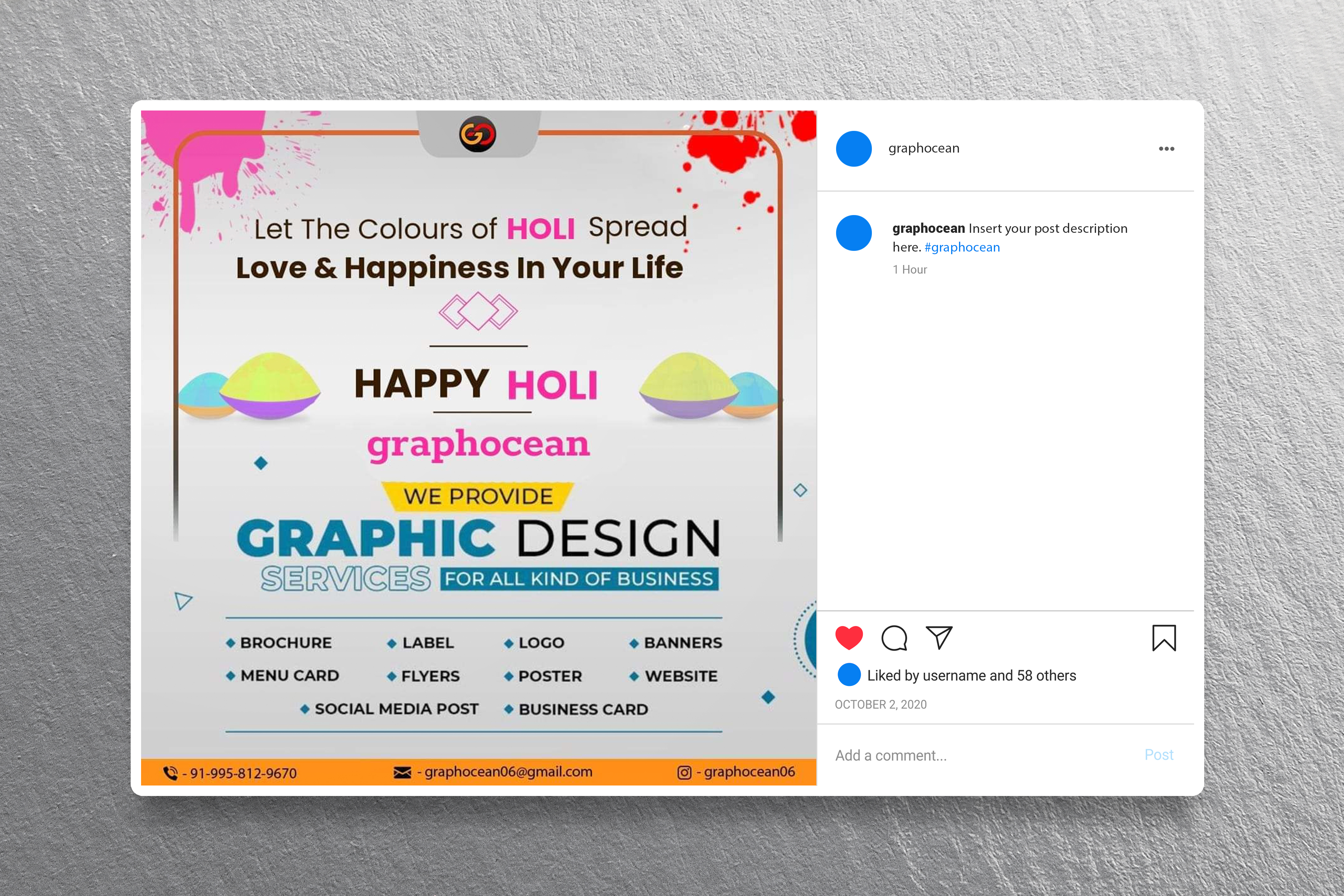Click the pink graphocean brand text
Viewport: 1344px width, 896px height.
(x=478, y=445)
